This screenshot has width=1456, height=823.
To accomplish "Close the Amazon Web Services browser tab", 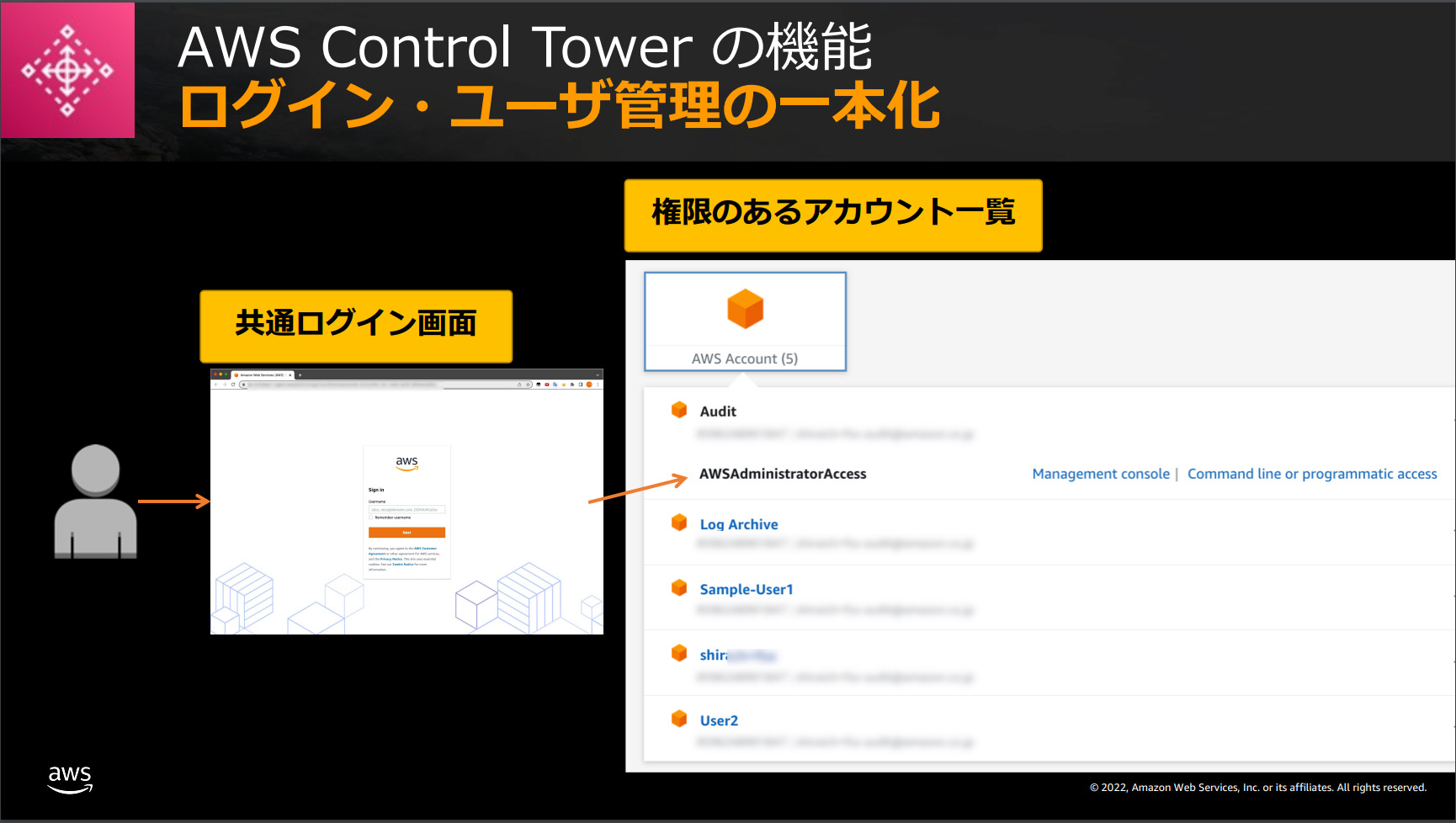I will pyautogui.click(x=290, y=375).
